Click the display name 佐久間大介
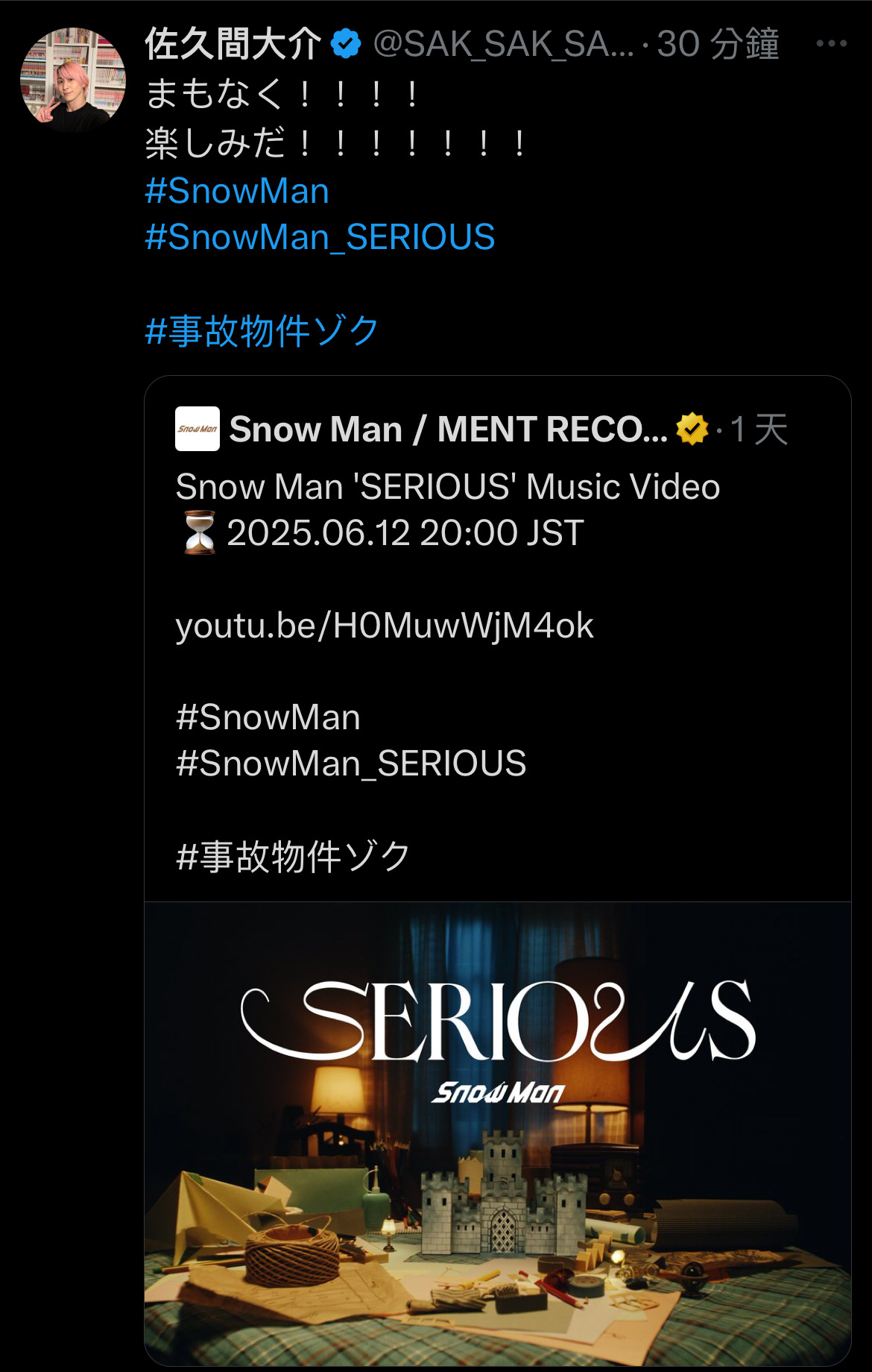Viewport: 872px width, 1372px height. (x=233, y=44)
